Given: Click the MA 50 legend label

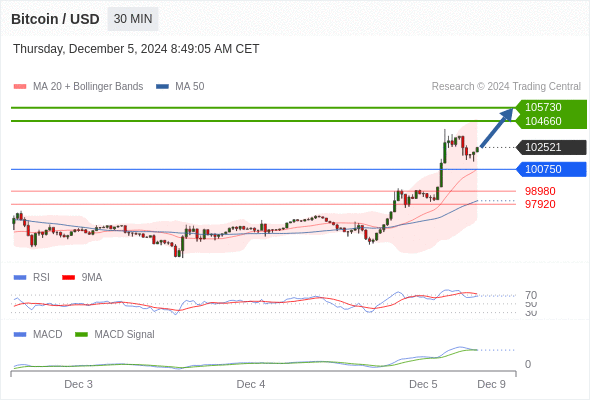Looking at the screenshot, I should tap(190, 87).
